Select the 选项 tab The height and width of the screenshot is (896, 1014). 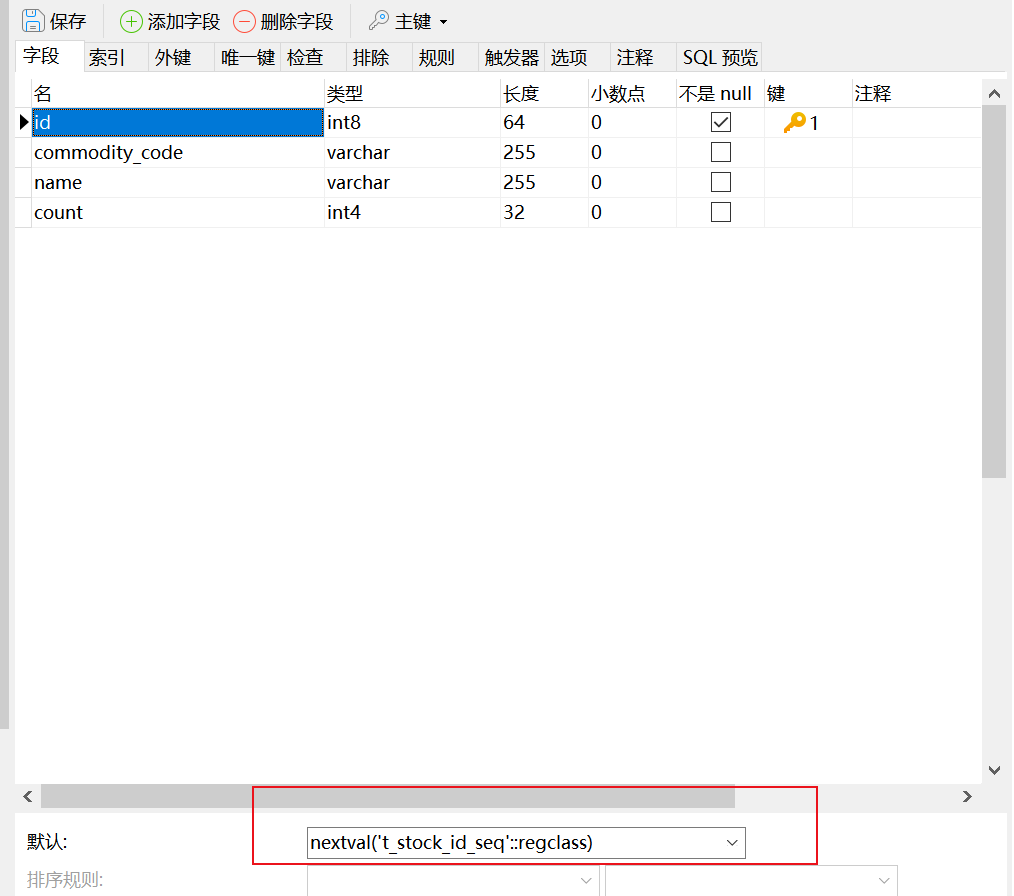tap(569, 57)
